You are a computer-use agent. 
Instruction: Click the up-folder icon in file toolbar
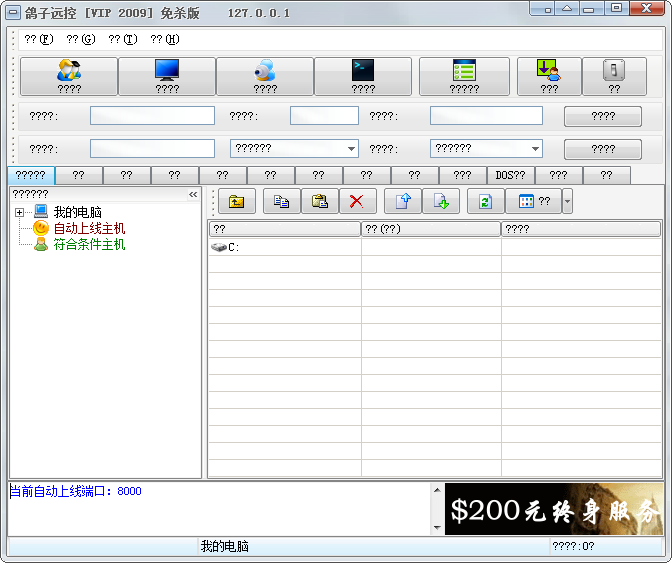tap(236, 201)
